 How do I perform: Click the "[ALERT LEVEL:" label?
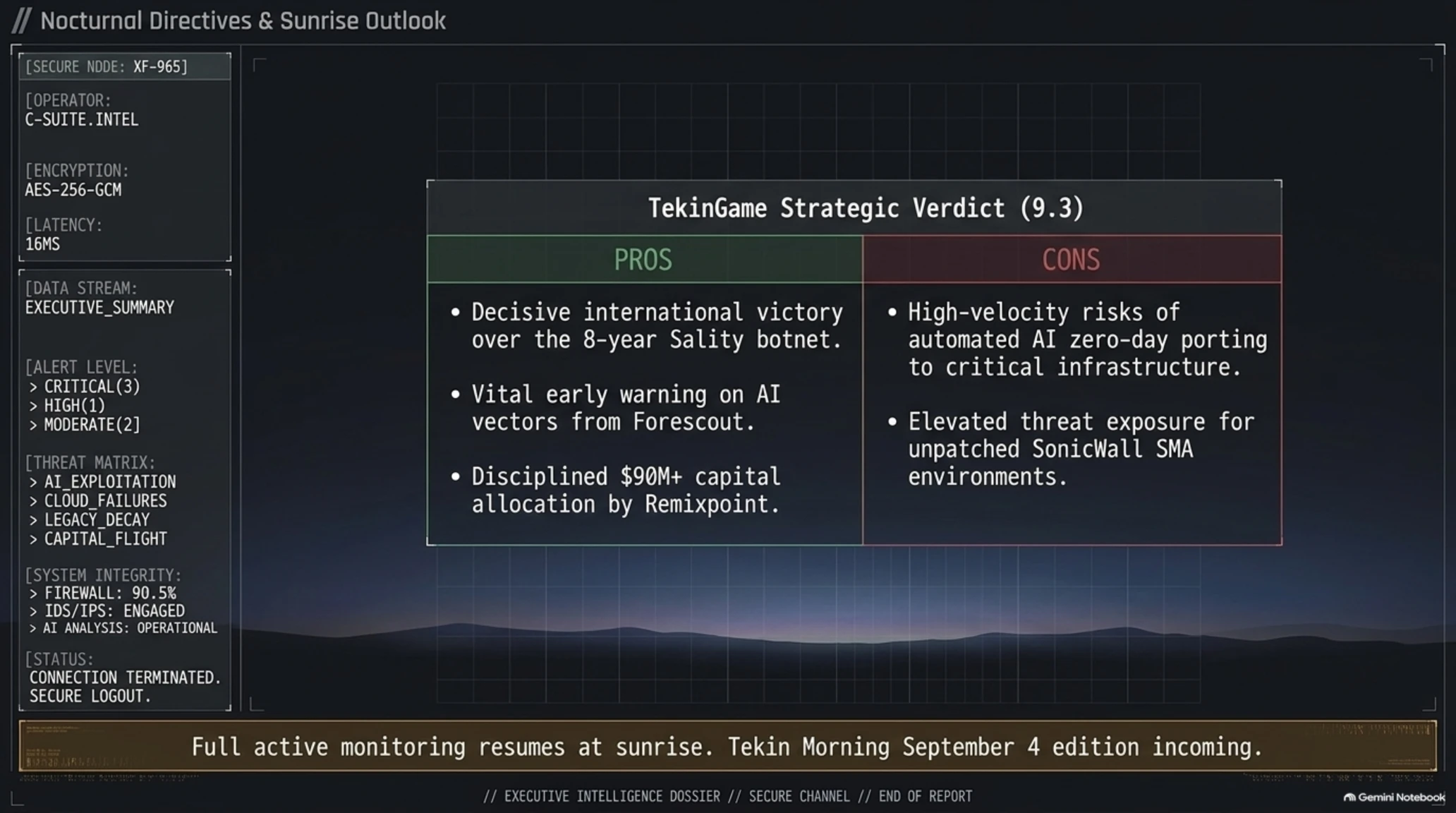pos(81,368)
